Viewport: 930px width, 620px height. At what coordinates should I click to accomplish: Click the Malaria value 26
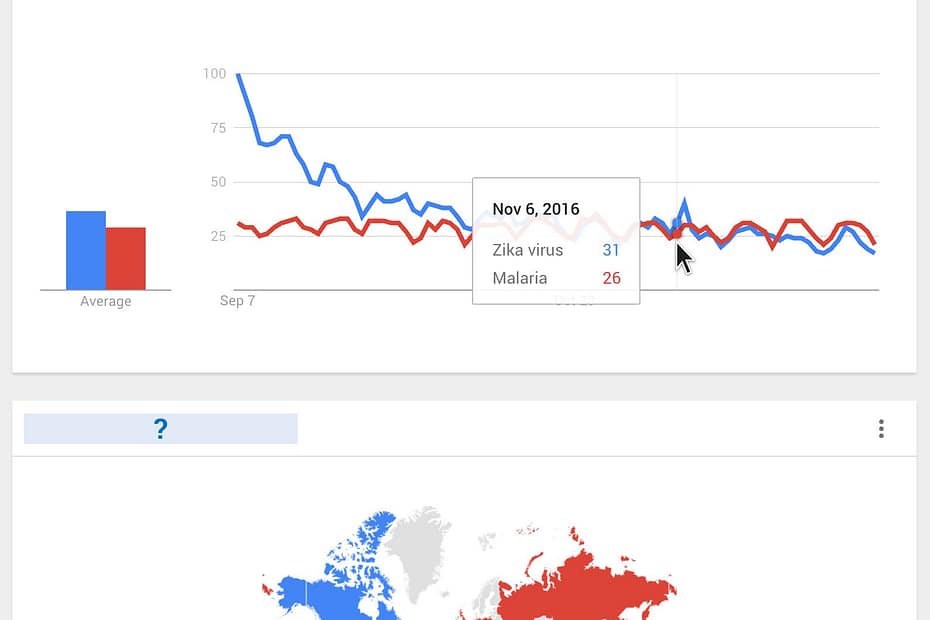(611, 278)
